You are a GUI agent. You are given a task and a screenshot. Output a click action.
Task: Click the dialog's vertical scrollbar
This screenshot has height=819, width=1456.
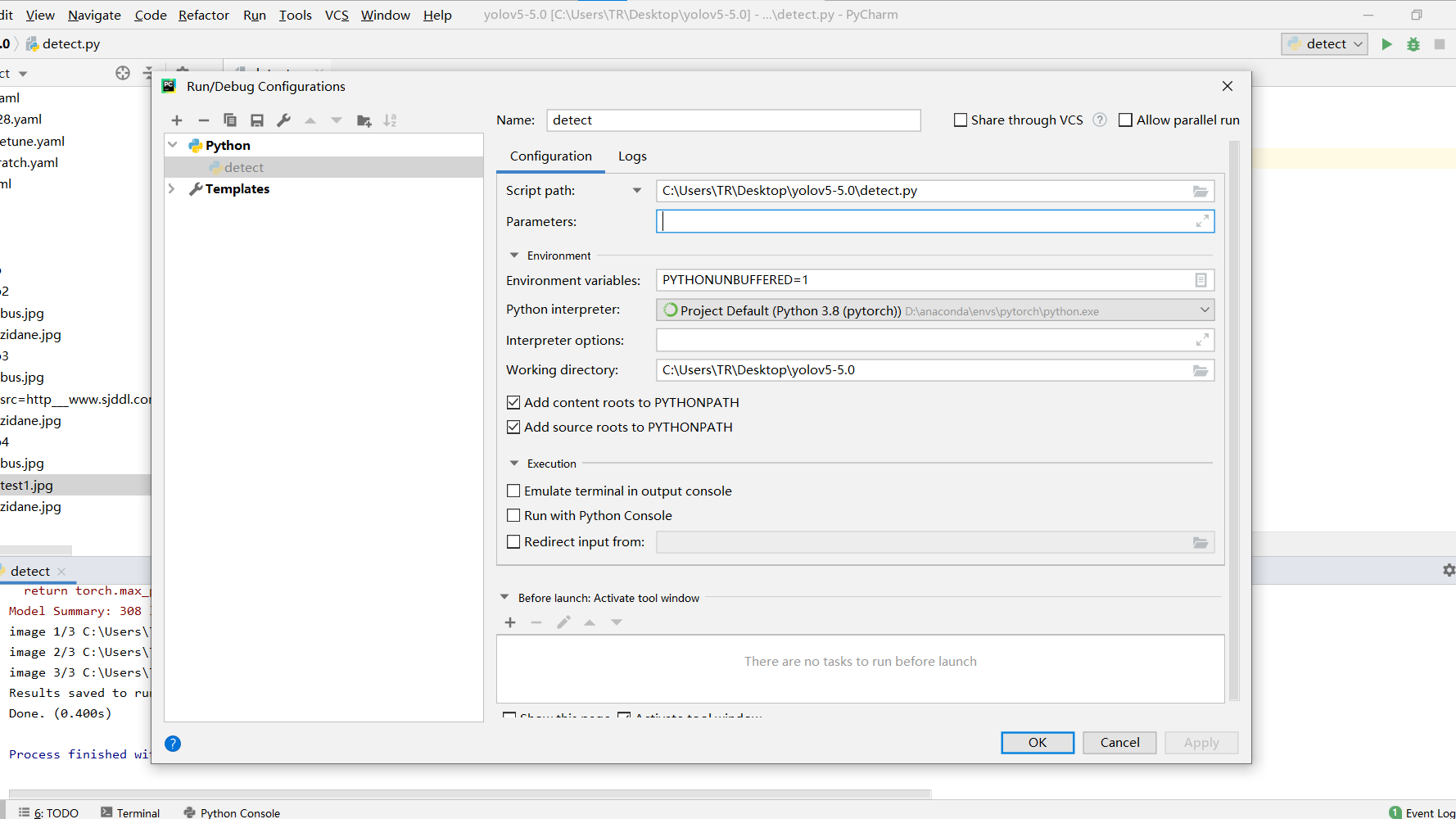click(x=1234, y=421)
